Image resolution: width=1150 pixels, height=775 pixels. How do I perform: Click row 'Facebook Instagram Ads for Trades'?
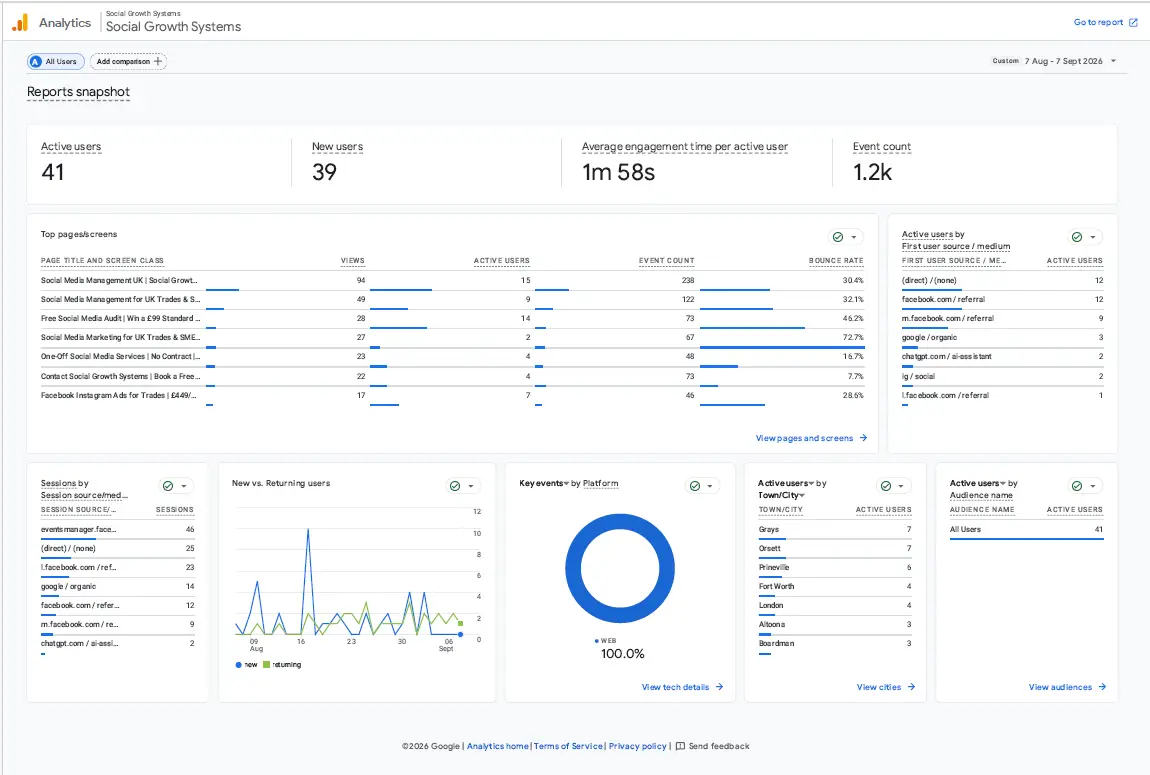point(453,395)
